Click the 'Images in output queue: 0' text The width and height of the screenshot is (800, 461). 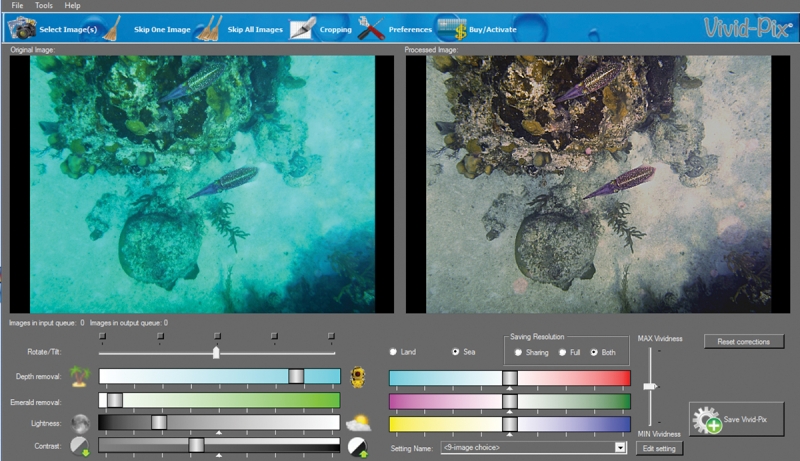[x=129, y=323]
